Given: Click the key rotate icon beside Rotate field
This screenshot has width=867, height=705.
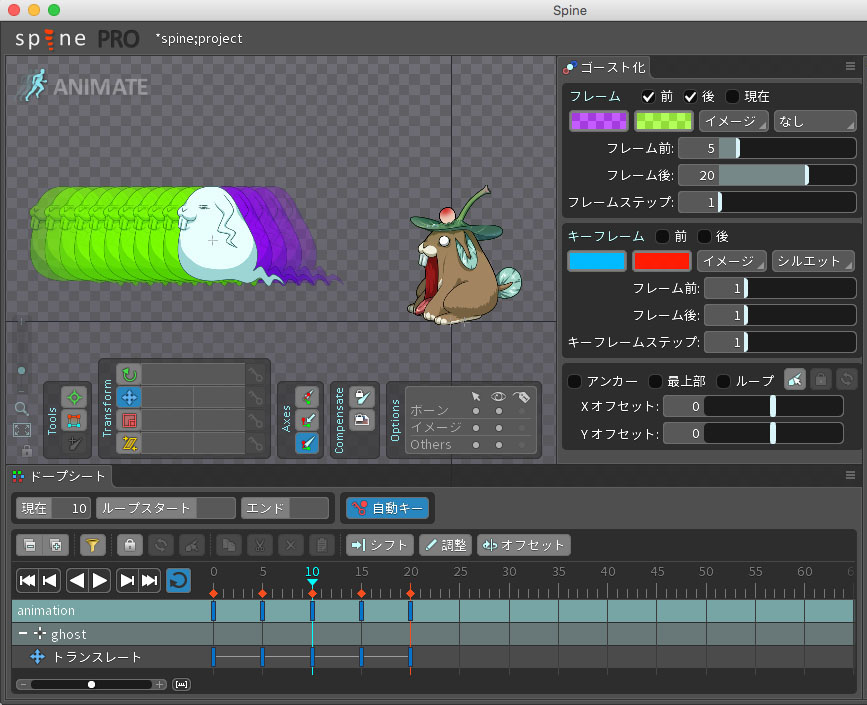Looking at the screenshot, I should click(x=255, y=374).
